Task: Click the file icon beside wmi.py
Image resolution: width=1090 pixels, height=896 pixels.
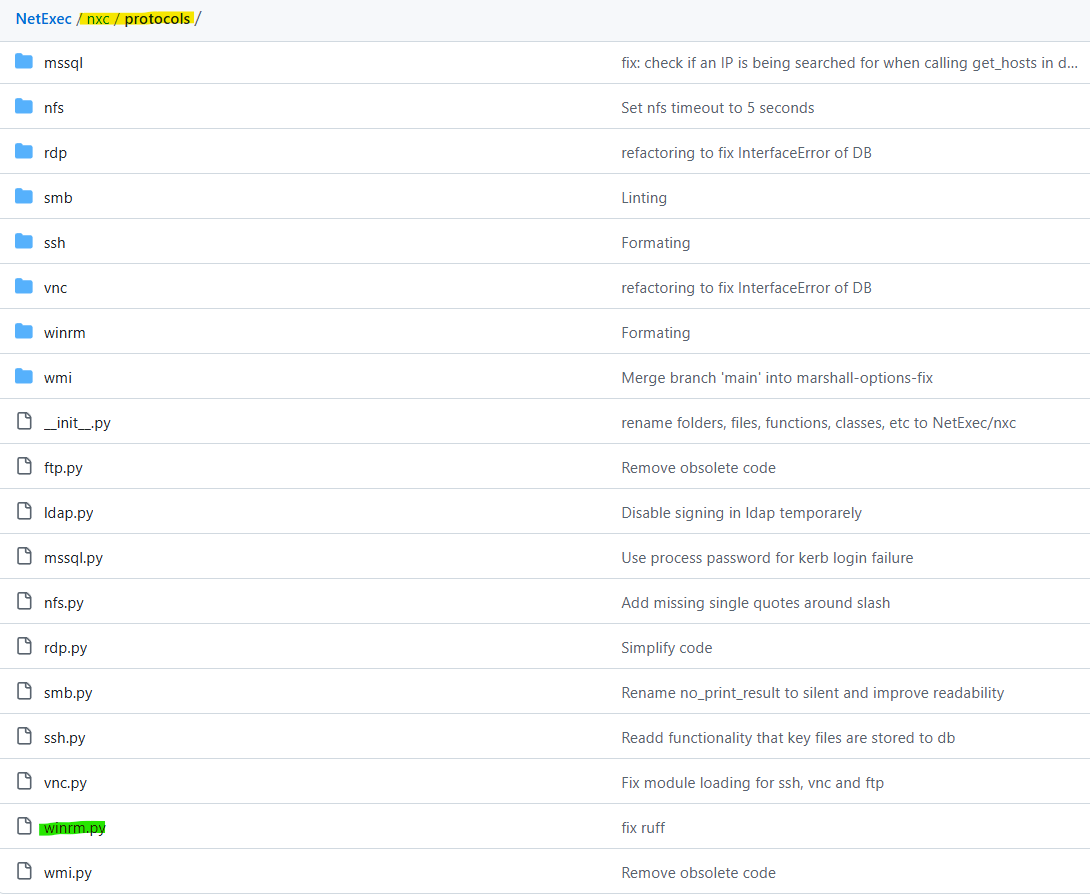Action: (24, 872)
